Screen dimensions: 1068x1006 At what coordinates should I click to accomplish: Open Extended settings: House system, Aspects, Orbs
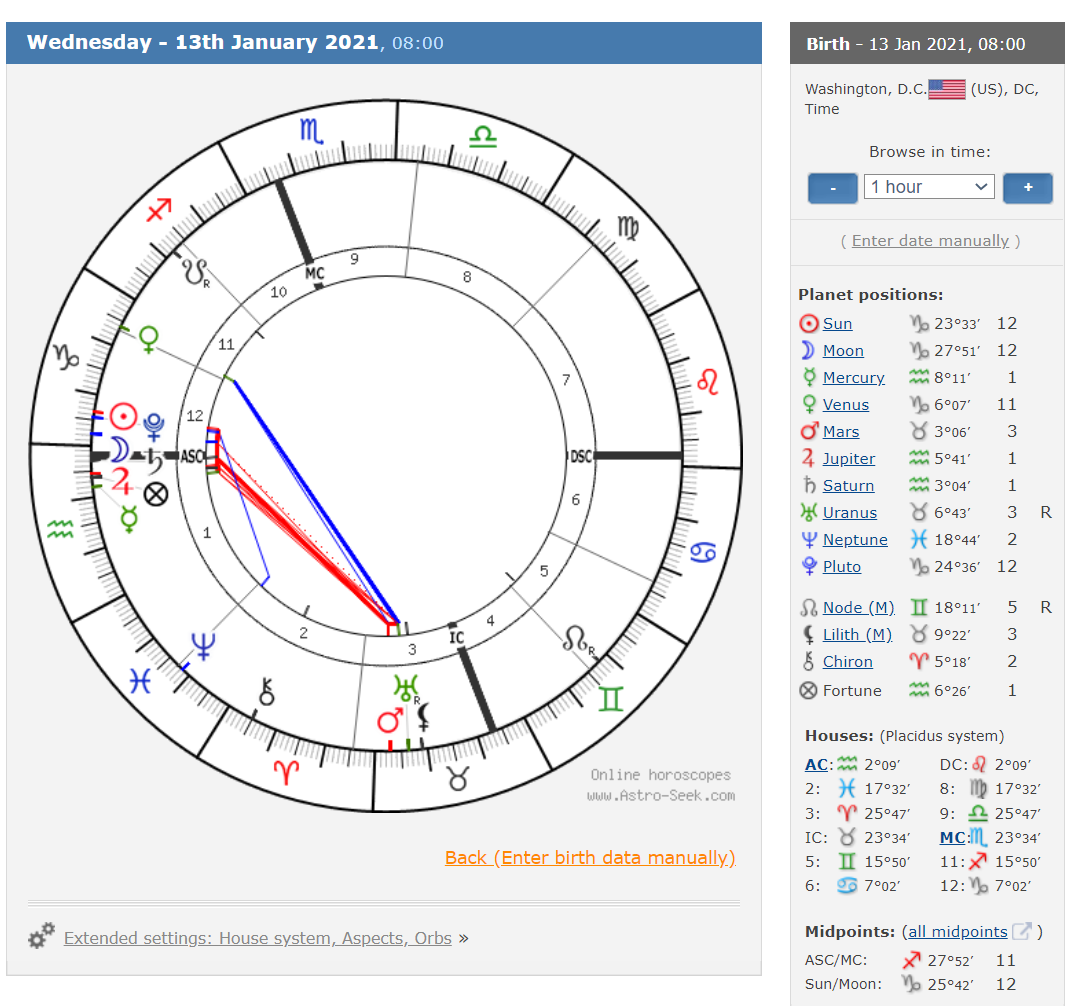[257, 938]
